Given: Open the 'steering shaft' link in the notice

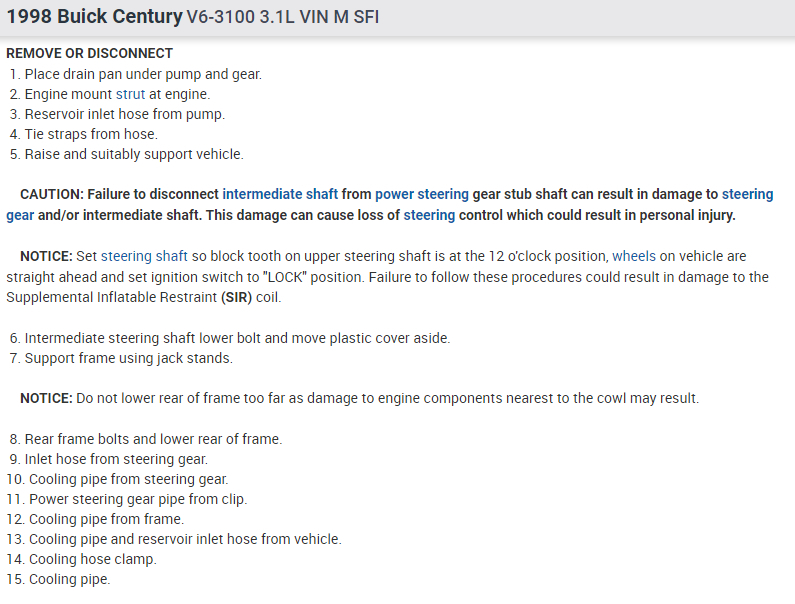Looking at the screenshot, I should [144, 257].
